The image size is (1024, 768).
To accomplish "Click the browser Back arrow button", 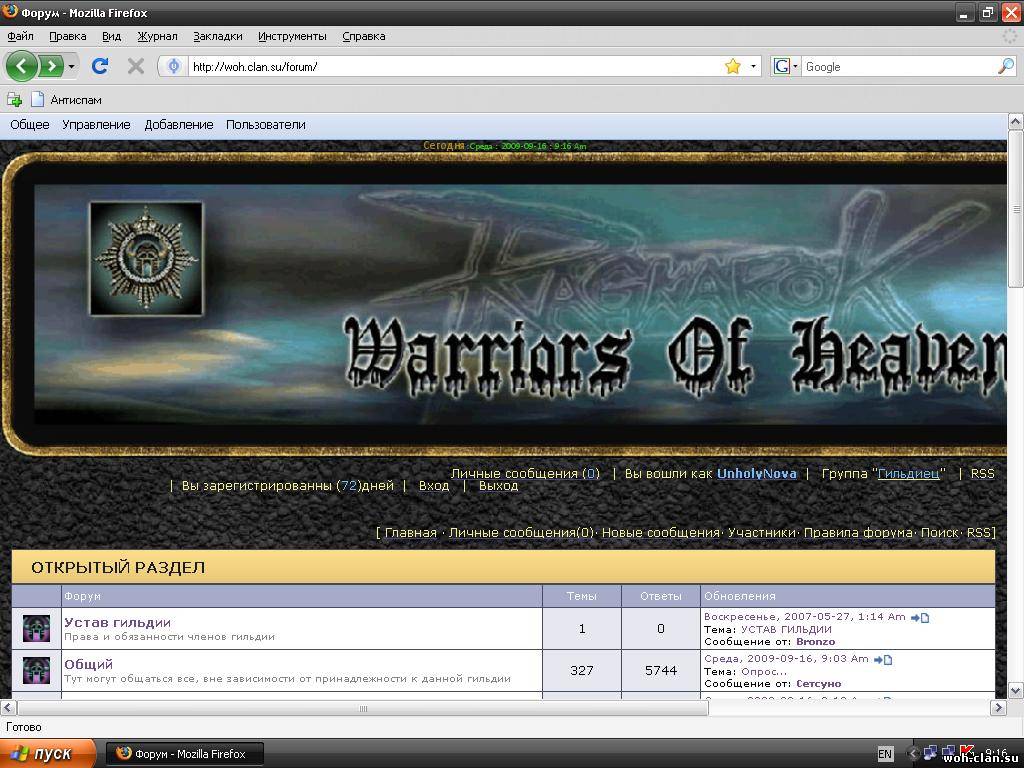I will [x=22, y=66].
